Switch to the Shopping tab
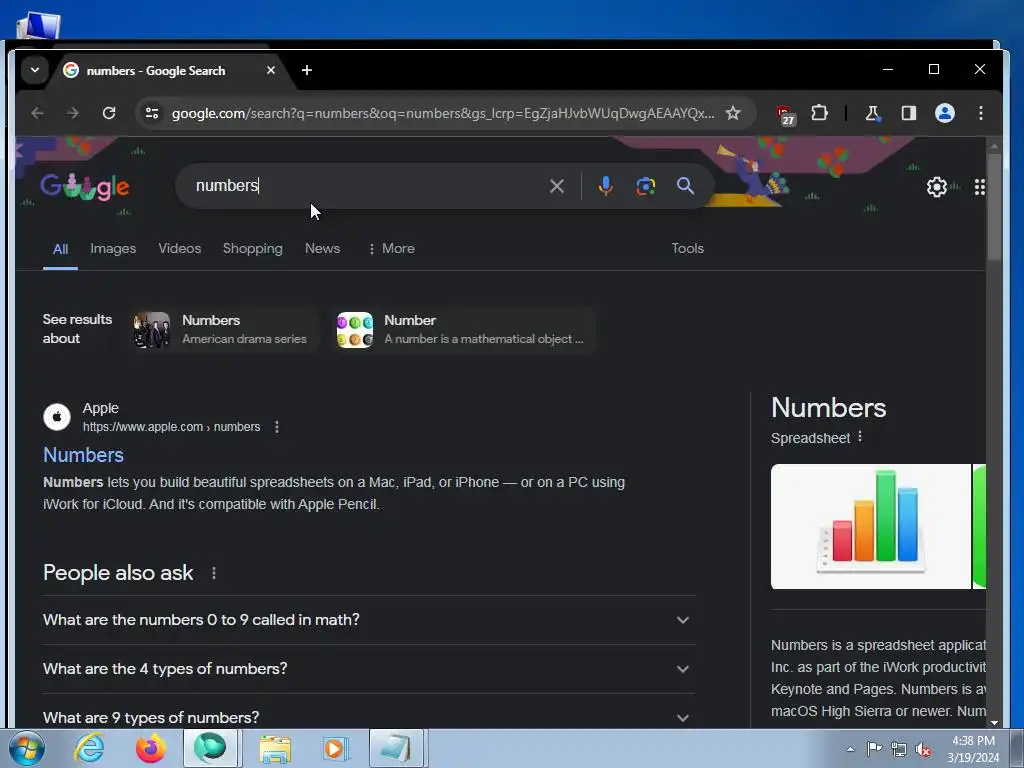This screenshot has height=768, width=1024. coord(253,249)
